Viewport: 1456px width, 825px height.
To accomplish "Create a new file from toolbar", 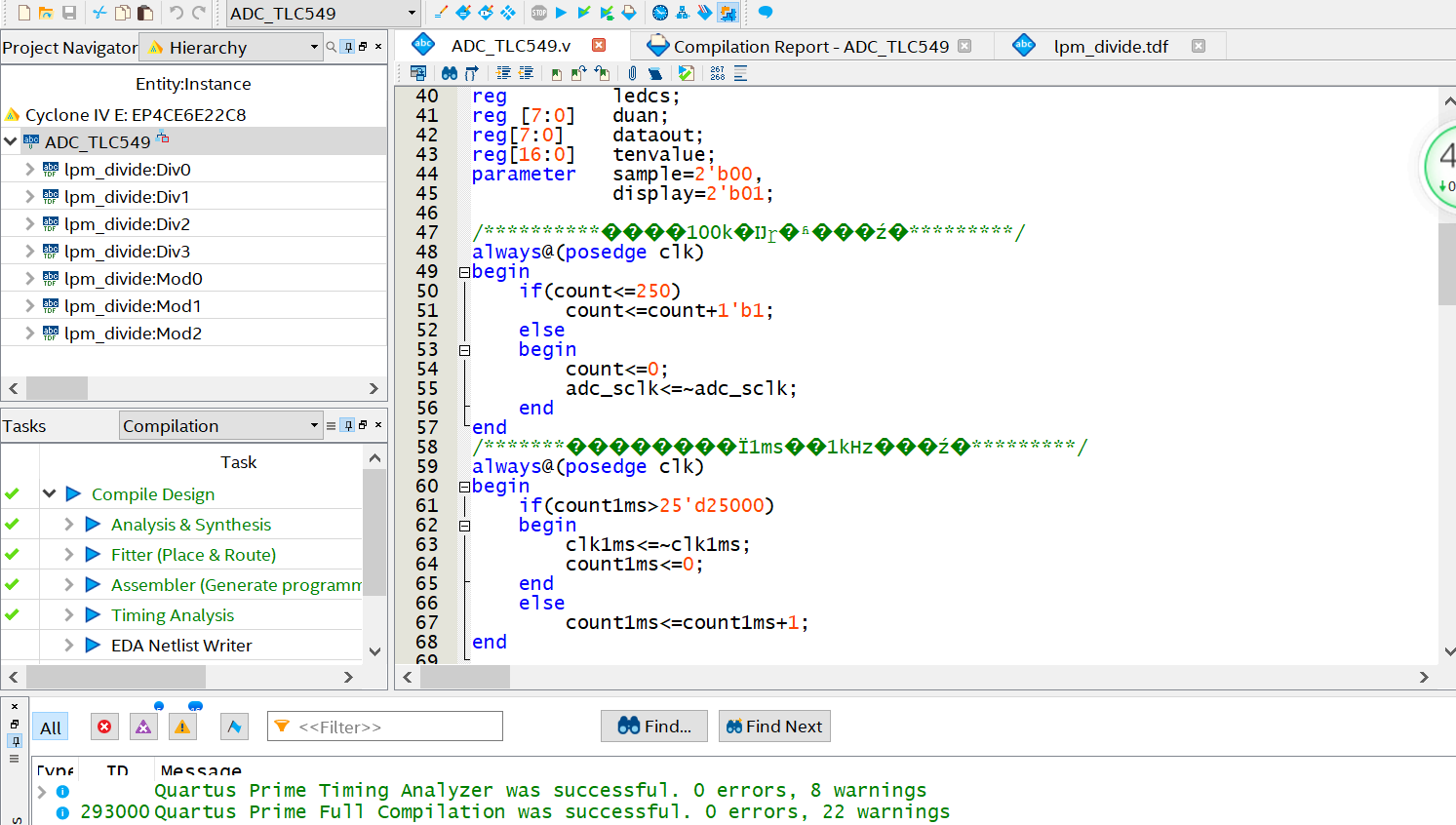I will [24, 13].
